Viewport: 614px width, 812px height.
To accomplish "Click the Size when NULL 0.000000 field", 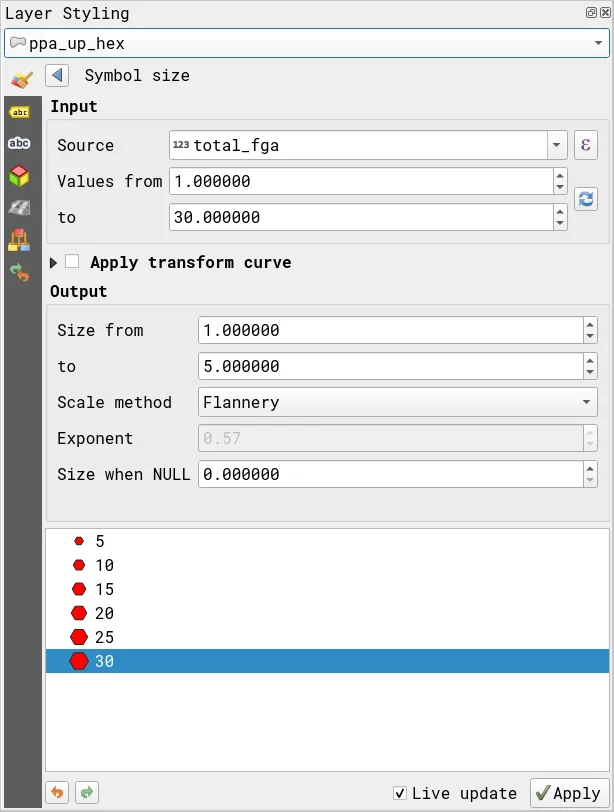I will tap(391, 474).
